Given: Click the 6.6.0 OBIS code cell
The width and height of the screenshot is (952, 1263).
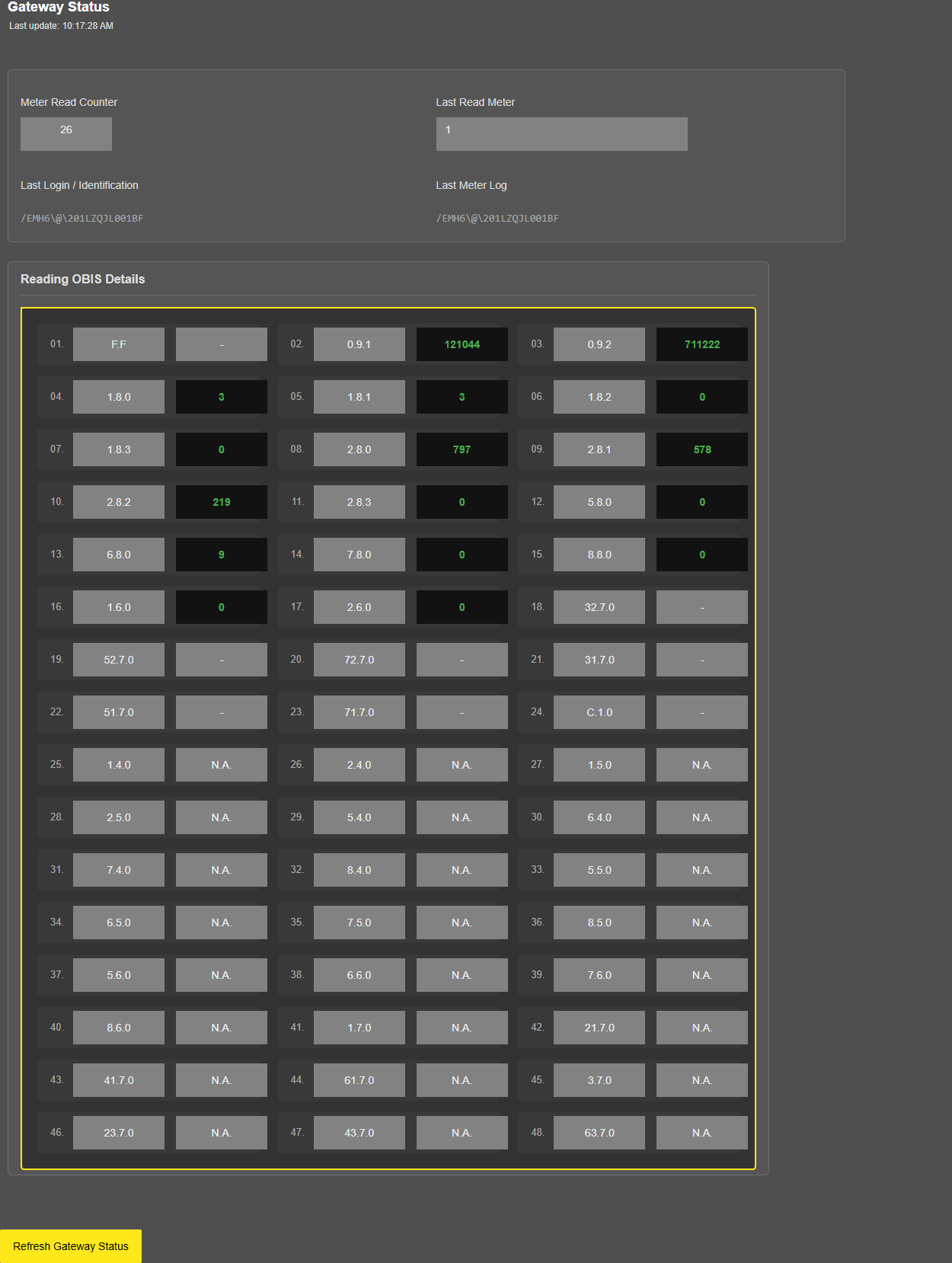Looking at the screenshot, I should (359, 975).
